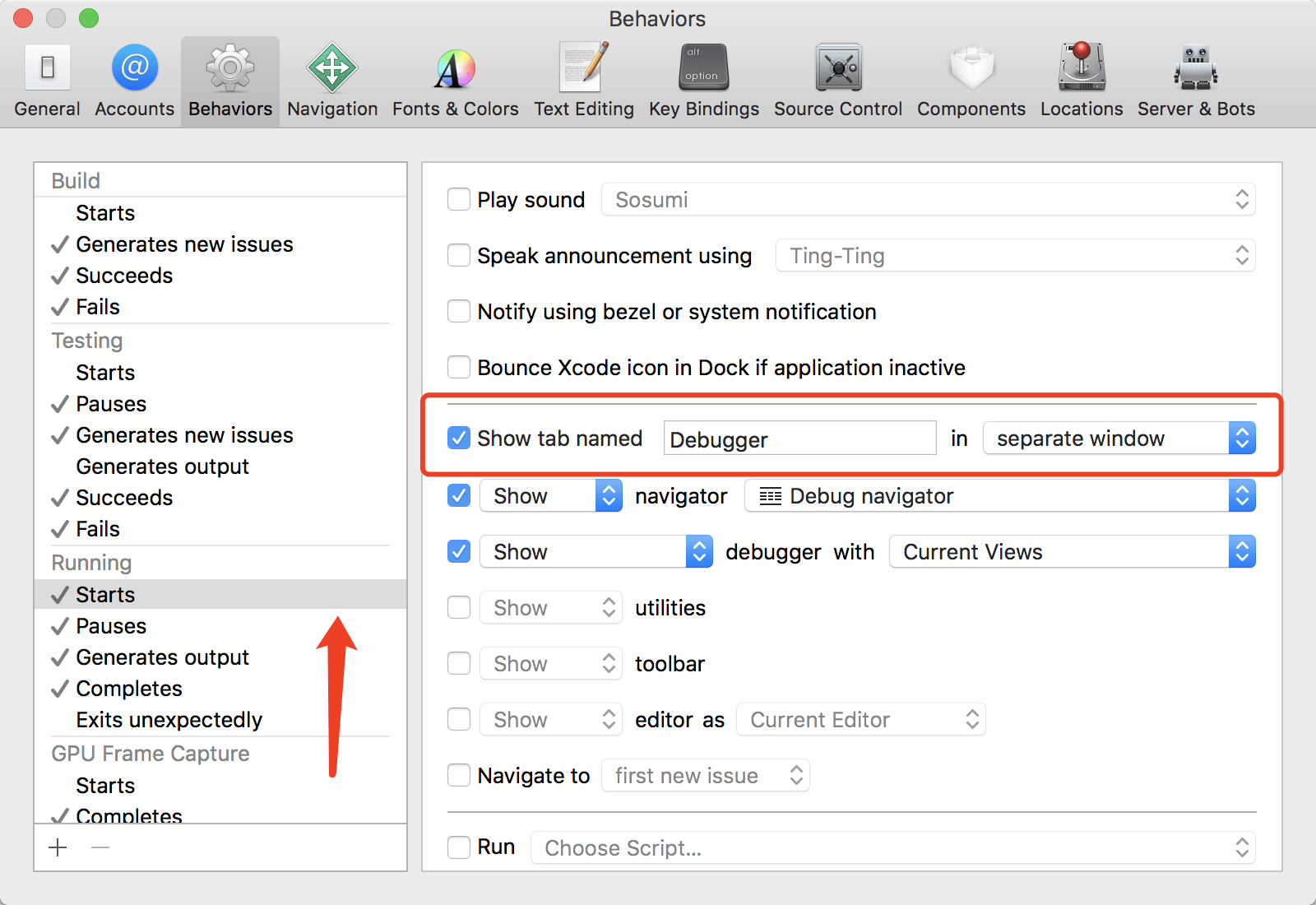Expand the Debug navigator dropdown
Image resolution: width=1316 pixels, height=905 pixels.
pos(999,496)
